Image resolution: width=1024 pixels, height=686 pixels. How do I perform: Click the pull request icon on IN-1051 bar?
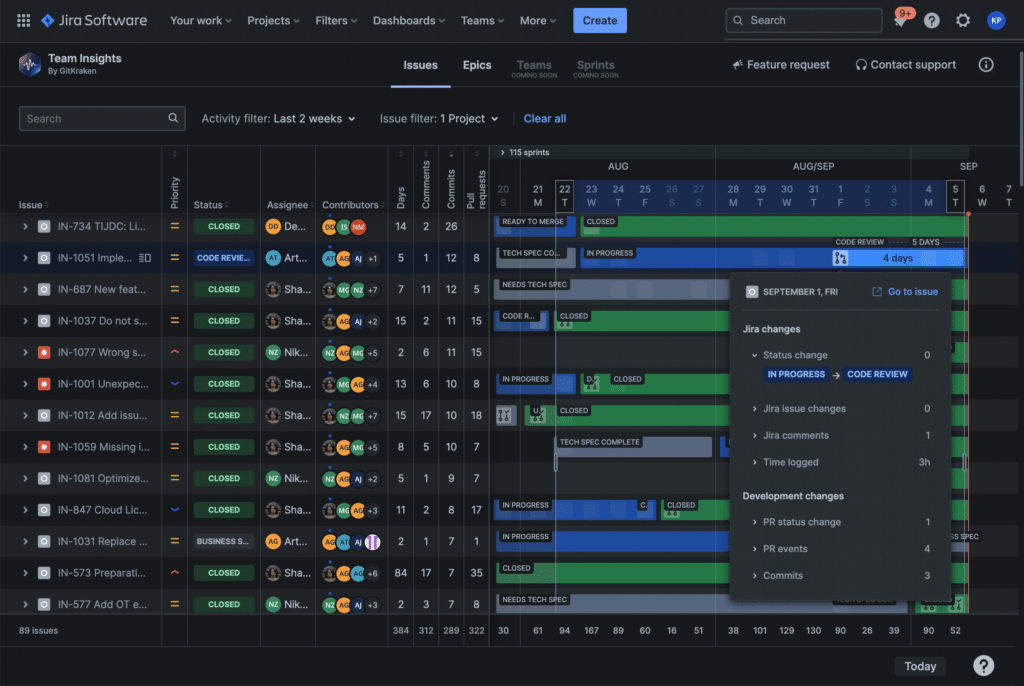tap(840, 258)
